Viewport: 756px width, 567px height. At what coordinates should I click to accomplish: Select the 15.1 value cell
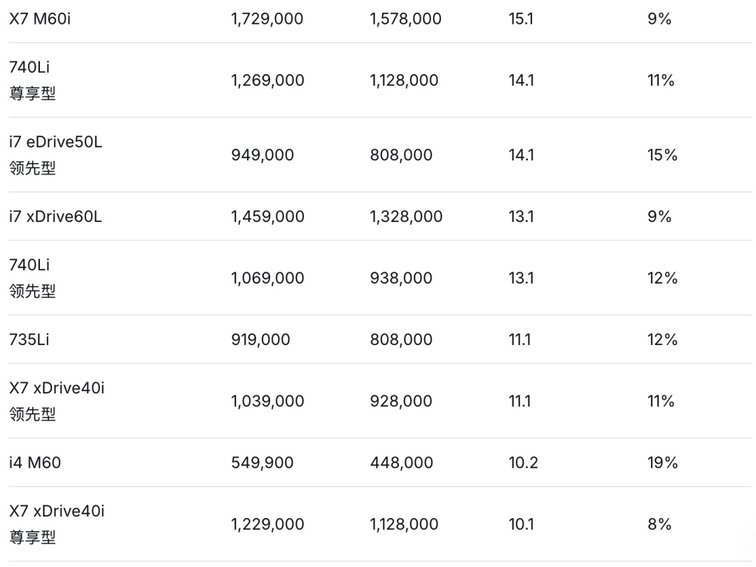point(521,19)
